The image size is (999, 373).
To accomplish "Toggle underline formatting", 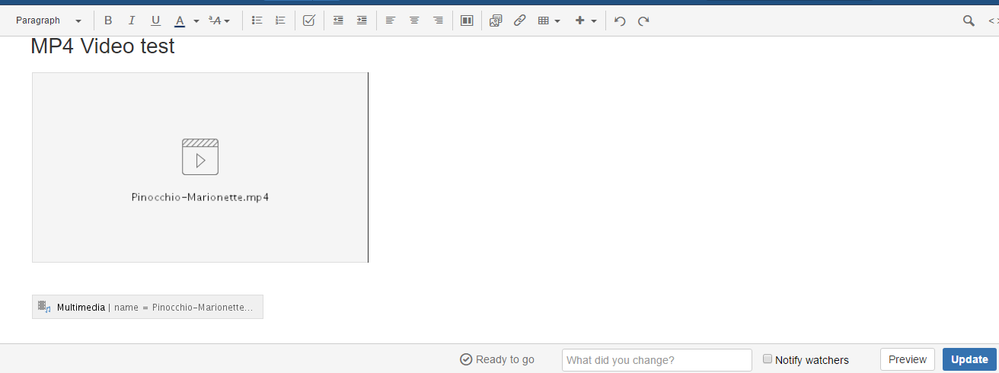I will (155, 20).
